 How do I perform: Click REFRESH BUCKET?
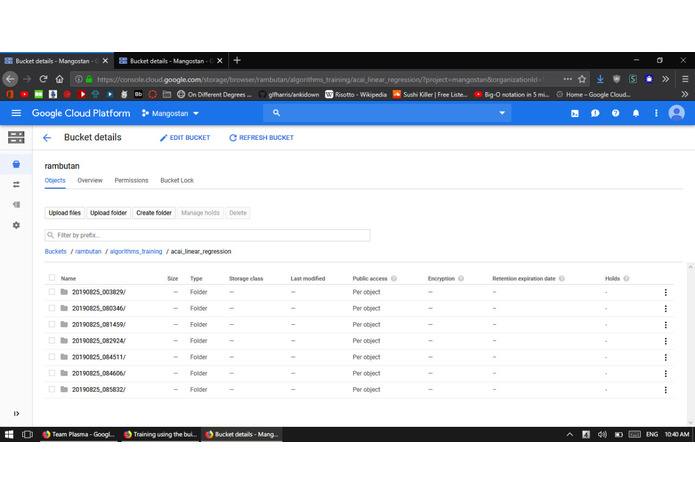(x=261, y=138)
